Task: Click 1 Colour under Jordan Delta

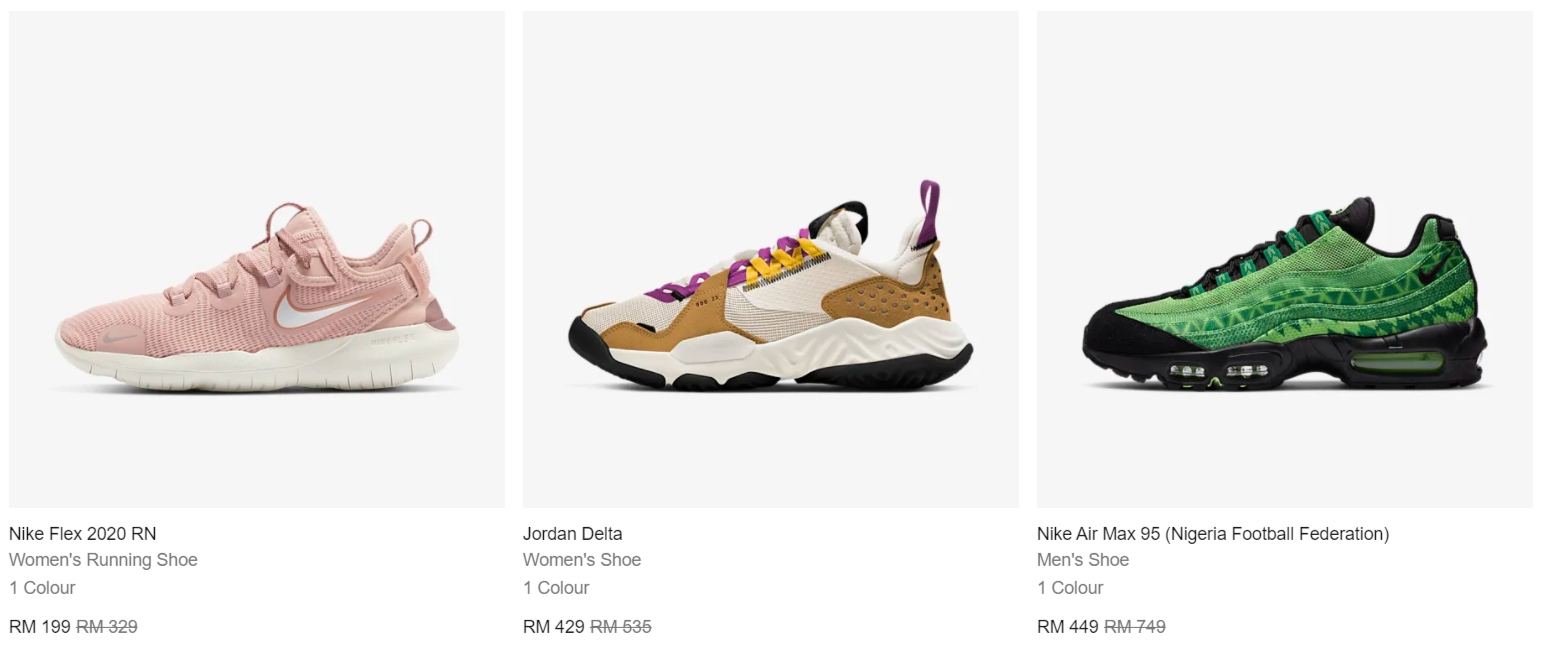Action: click(x=556, y=588)
